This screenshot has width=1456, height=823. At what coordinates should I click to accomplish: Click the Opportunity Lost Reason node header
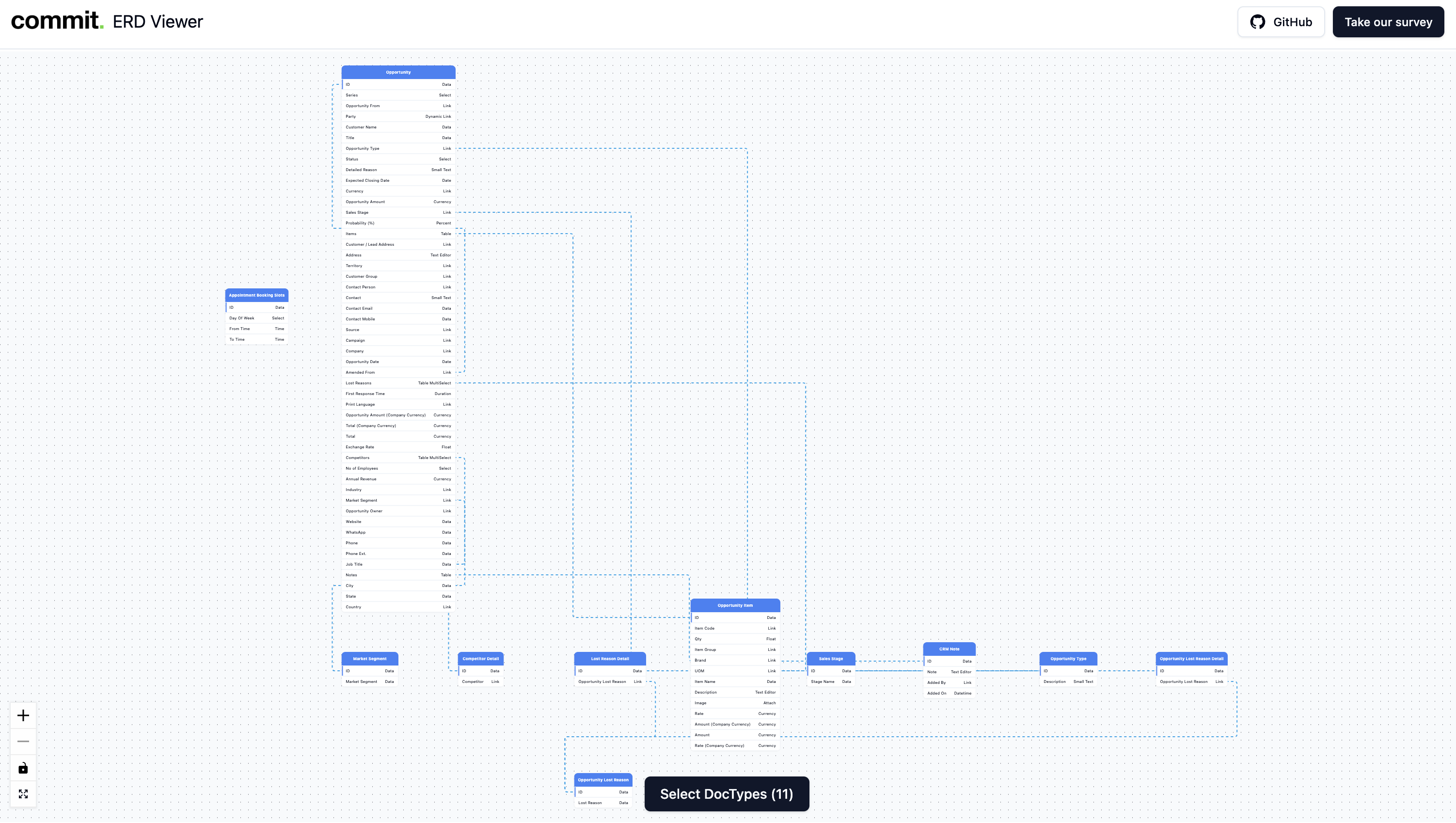coord(602,779)
